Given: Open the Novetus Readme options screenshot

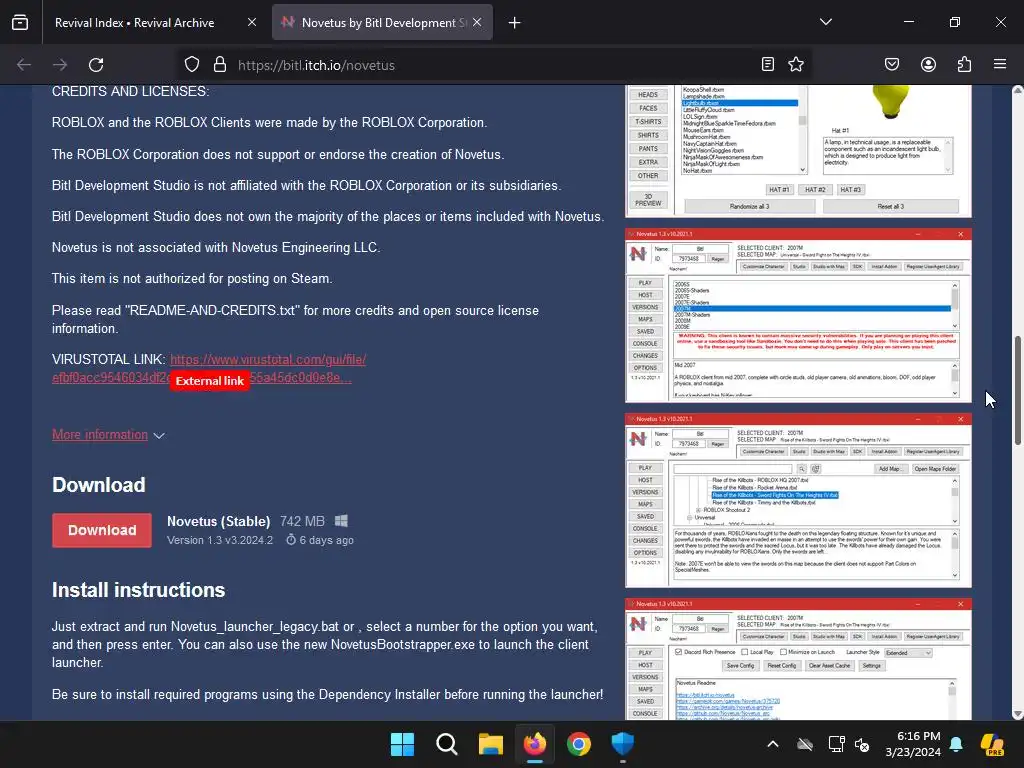Looking at the screenshot, I should (798, 660).
